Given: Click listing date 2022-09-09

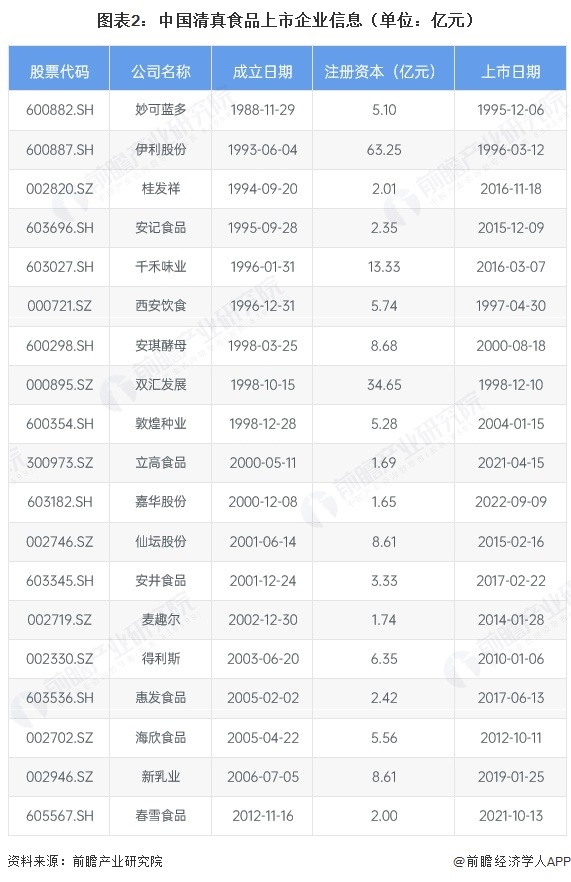Looking at the screenshot, I should click(x=511, y=502).
